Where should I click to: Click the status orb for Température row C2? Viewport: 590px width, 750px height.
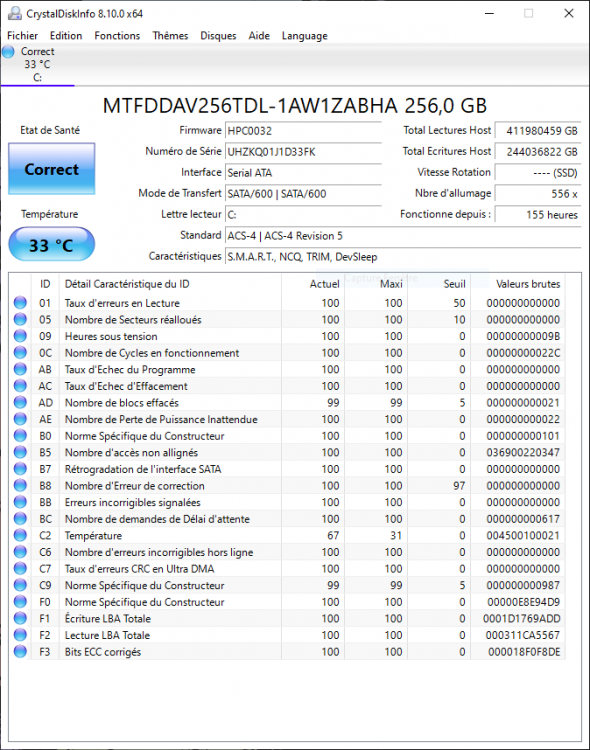(x=20, y=535)
